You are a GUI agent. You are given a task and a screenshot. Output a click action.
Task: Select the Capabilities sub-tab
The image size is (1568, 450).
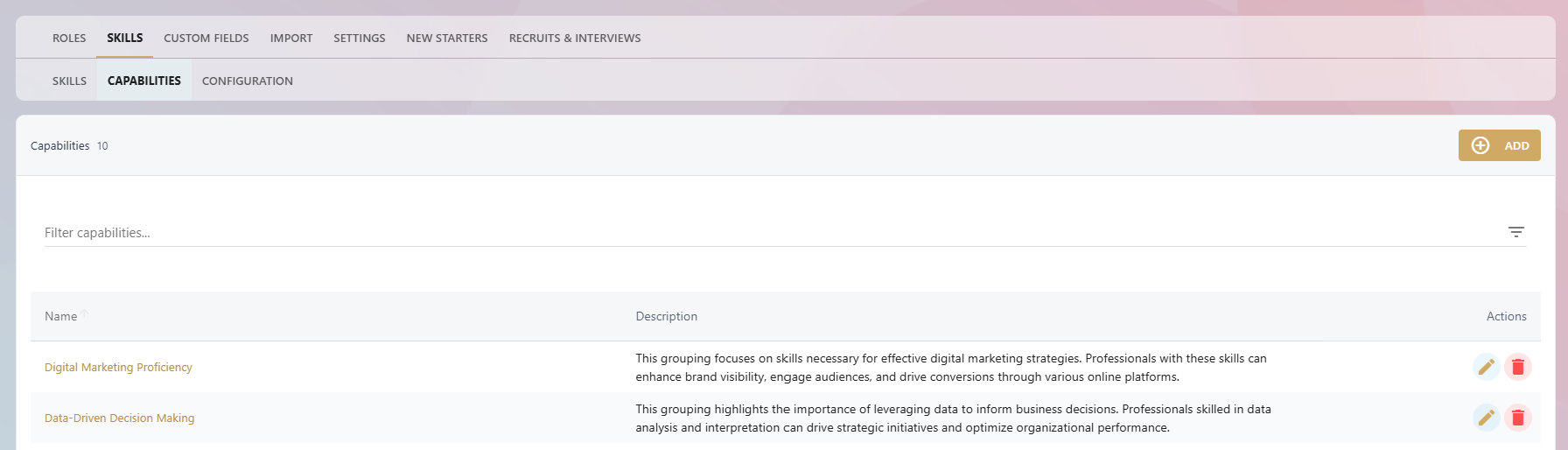144,81
